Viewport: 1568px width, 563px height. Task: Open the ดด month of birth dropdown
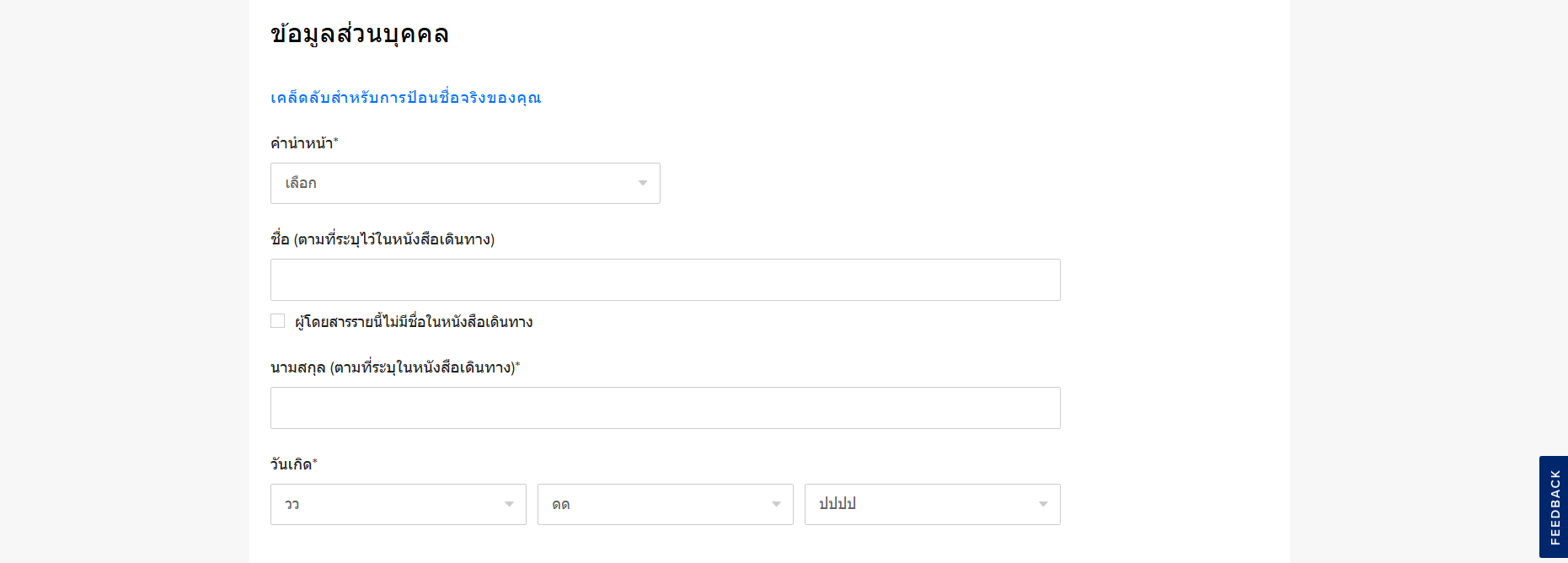(665, 504)
